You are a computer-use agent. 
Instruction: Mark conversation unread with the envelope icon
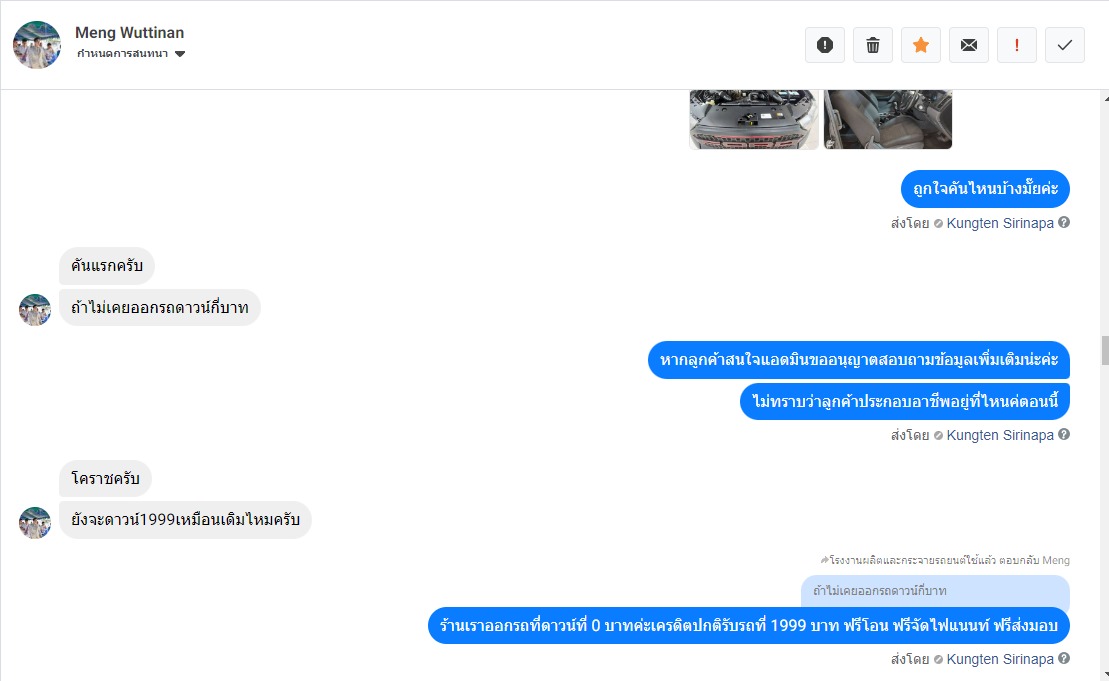[969, 45]
